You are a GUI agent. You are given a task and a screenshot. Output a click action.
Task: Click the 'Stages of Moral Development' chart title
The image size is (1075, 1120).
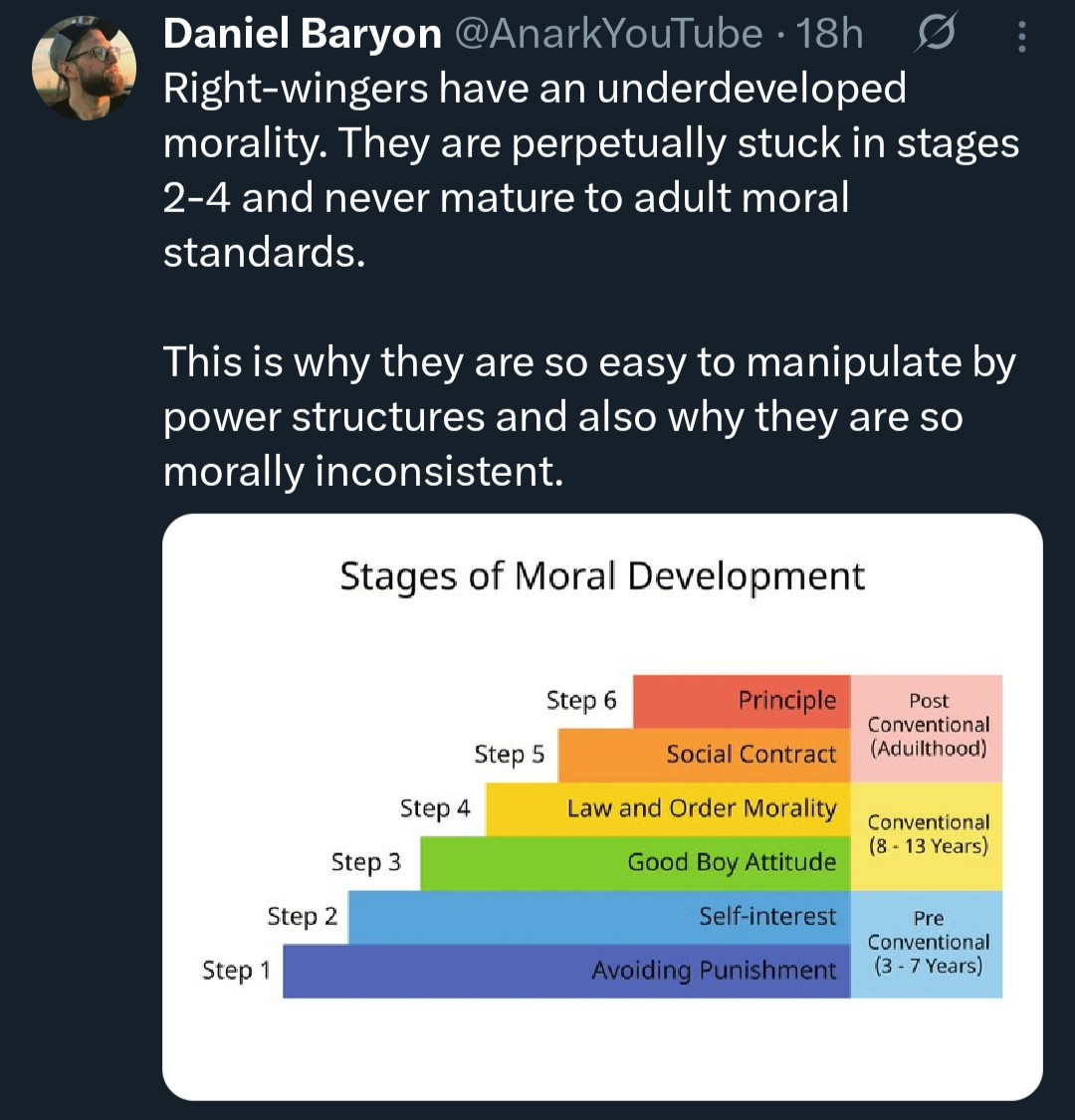click(602, 576)
